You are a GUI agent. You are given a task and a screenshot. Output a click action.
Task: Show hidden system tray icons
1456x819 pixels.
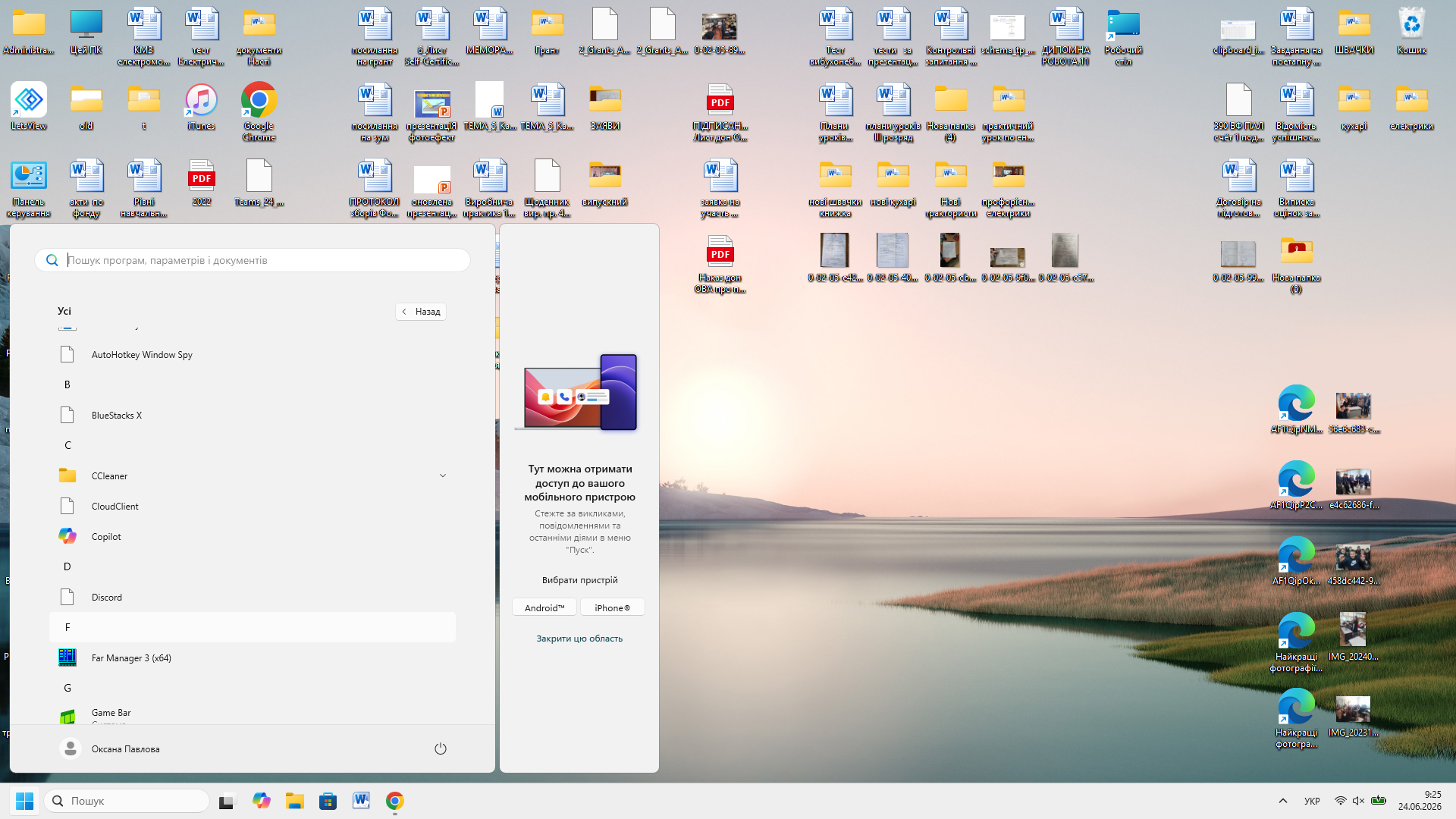click(1283, 801)
